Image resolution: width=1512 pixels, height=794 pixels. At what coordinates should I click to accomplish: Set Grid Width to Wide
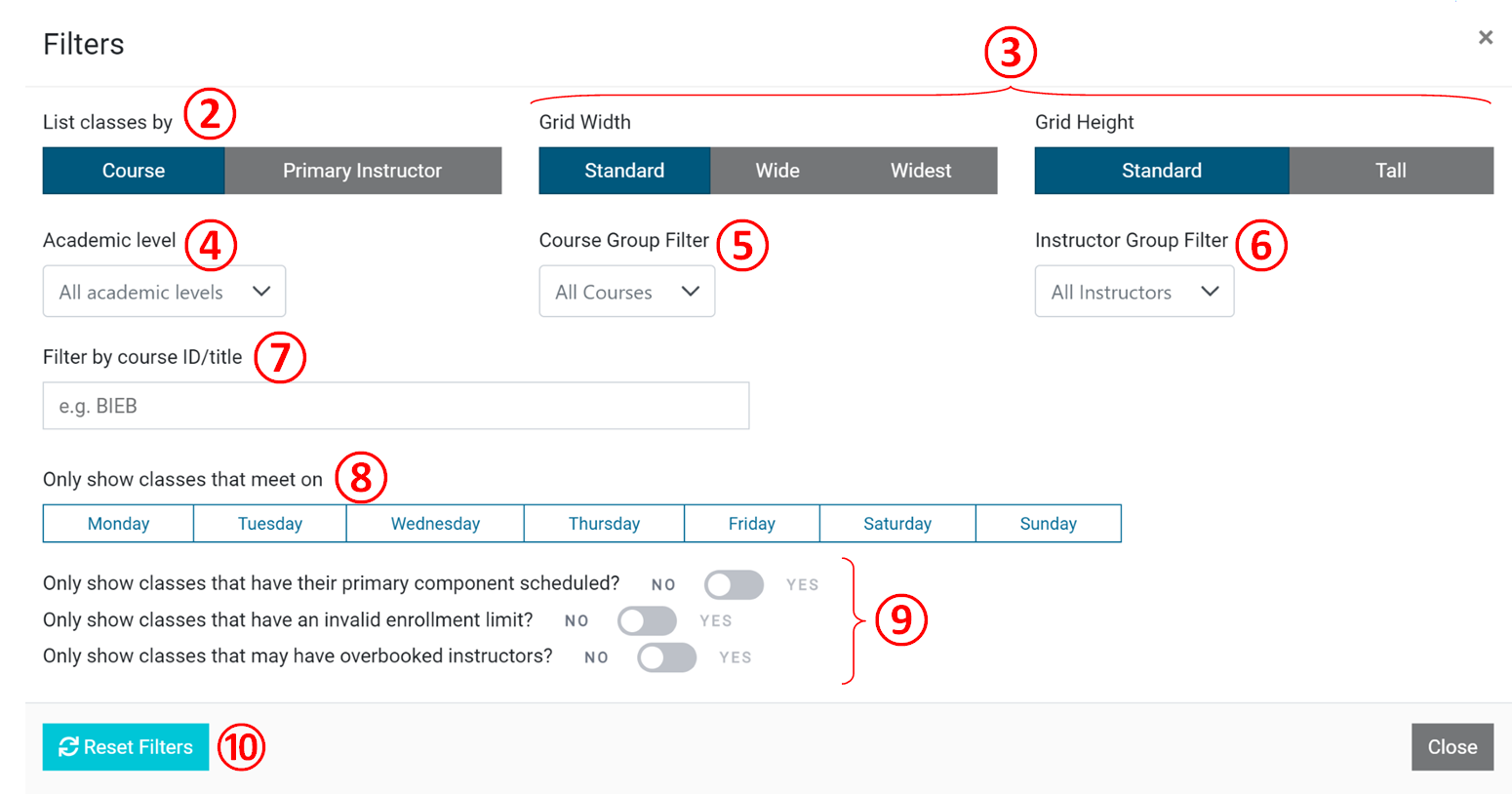(777, 170)
